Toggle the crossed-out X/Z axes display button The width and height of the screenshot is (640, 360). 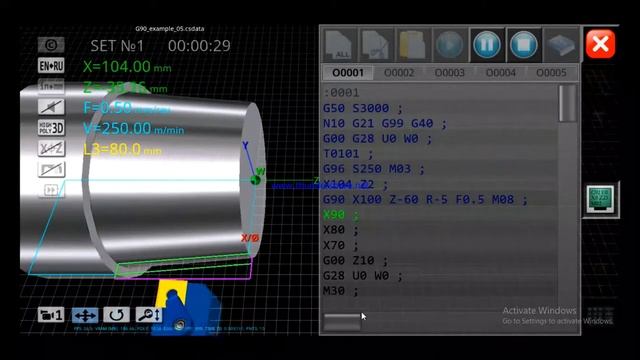coord(51,148)
